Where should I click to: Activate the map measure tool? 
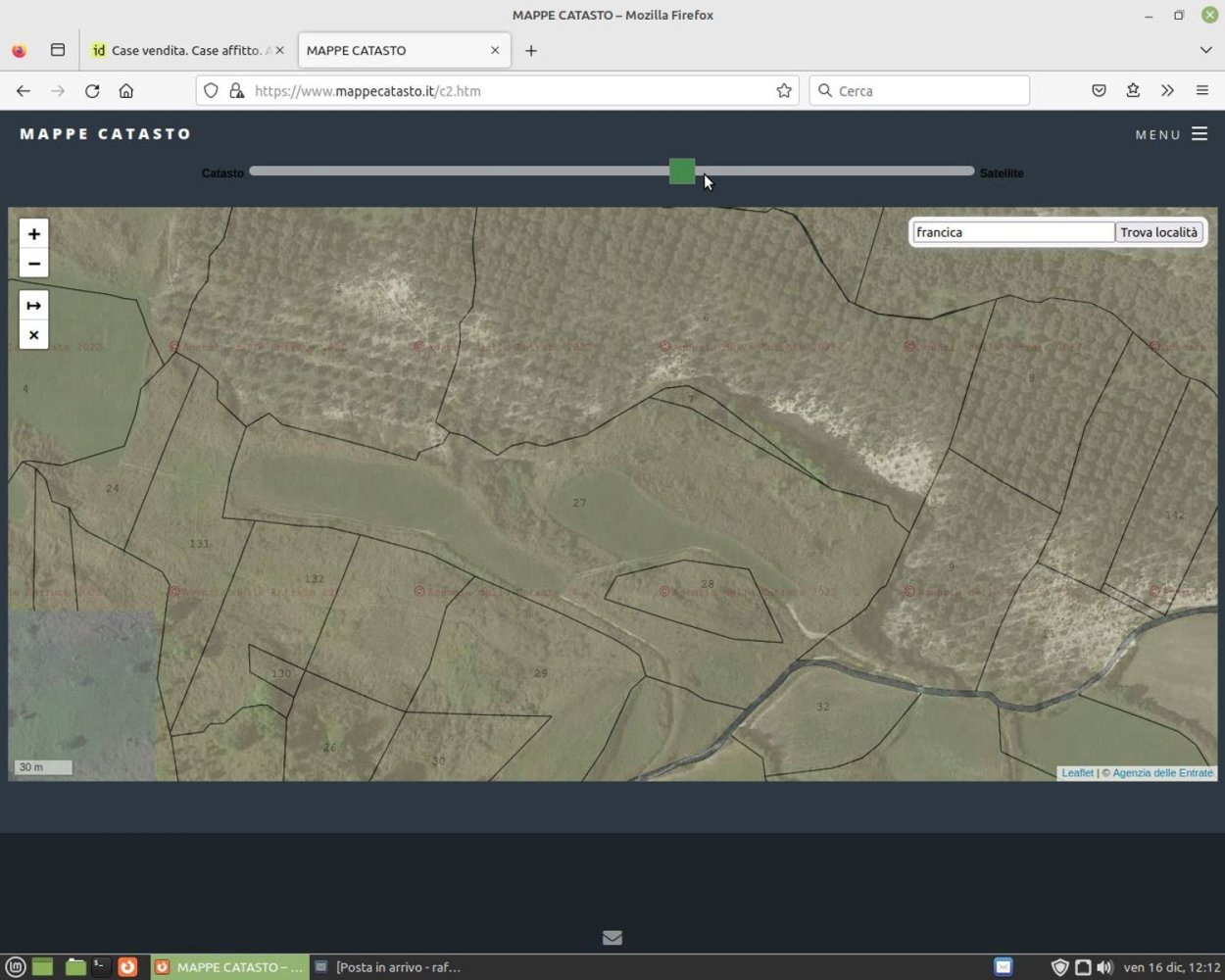tap(34, 306)
